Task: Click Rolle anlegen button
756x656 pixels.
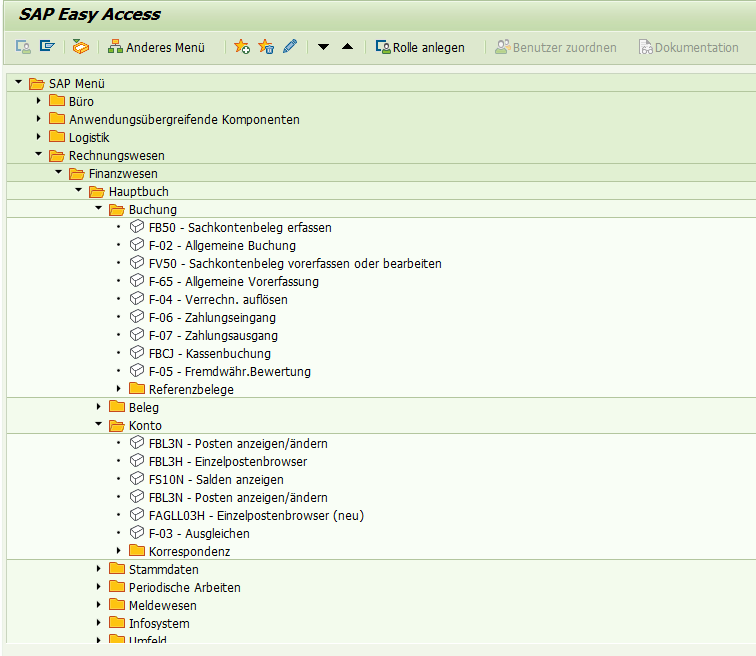Action: 420,47
